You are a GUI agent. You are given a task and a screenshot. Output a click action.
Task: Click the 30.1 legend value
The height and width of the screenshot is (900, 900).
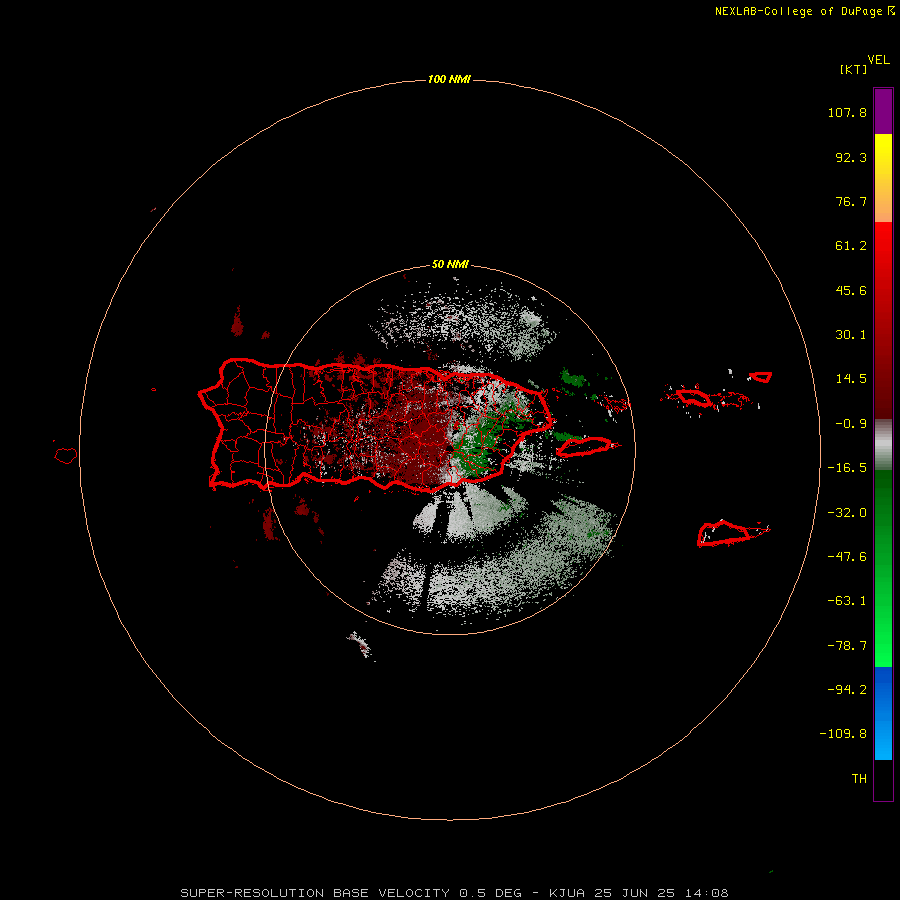851,335
